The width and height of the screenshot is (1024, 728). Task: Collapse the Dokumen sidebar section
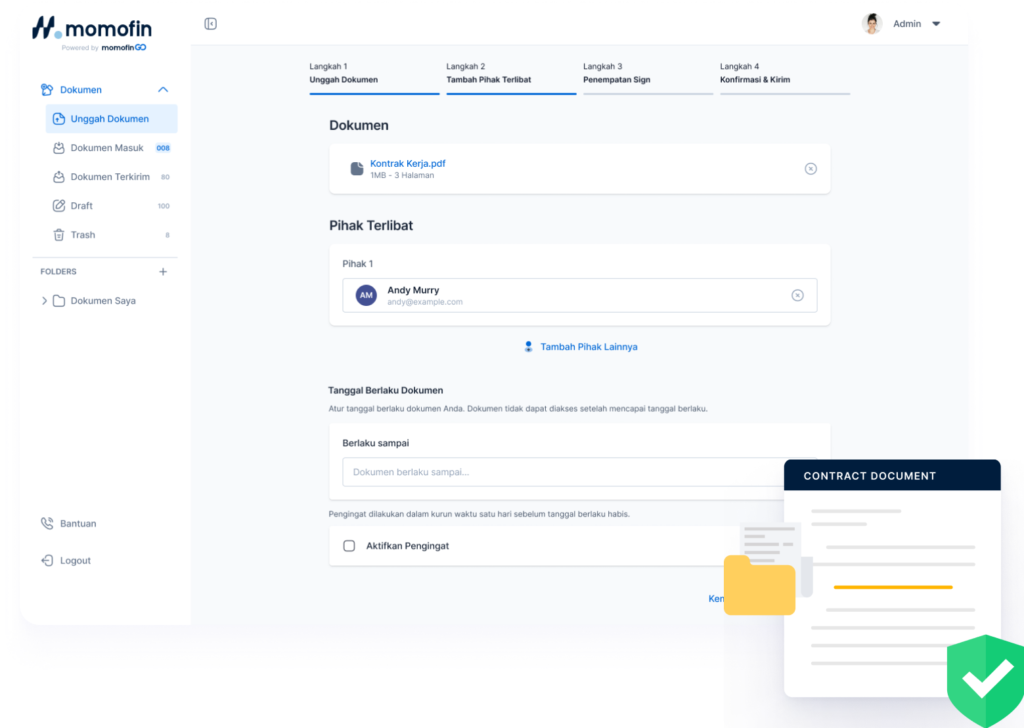(x=163, y=90)
